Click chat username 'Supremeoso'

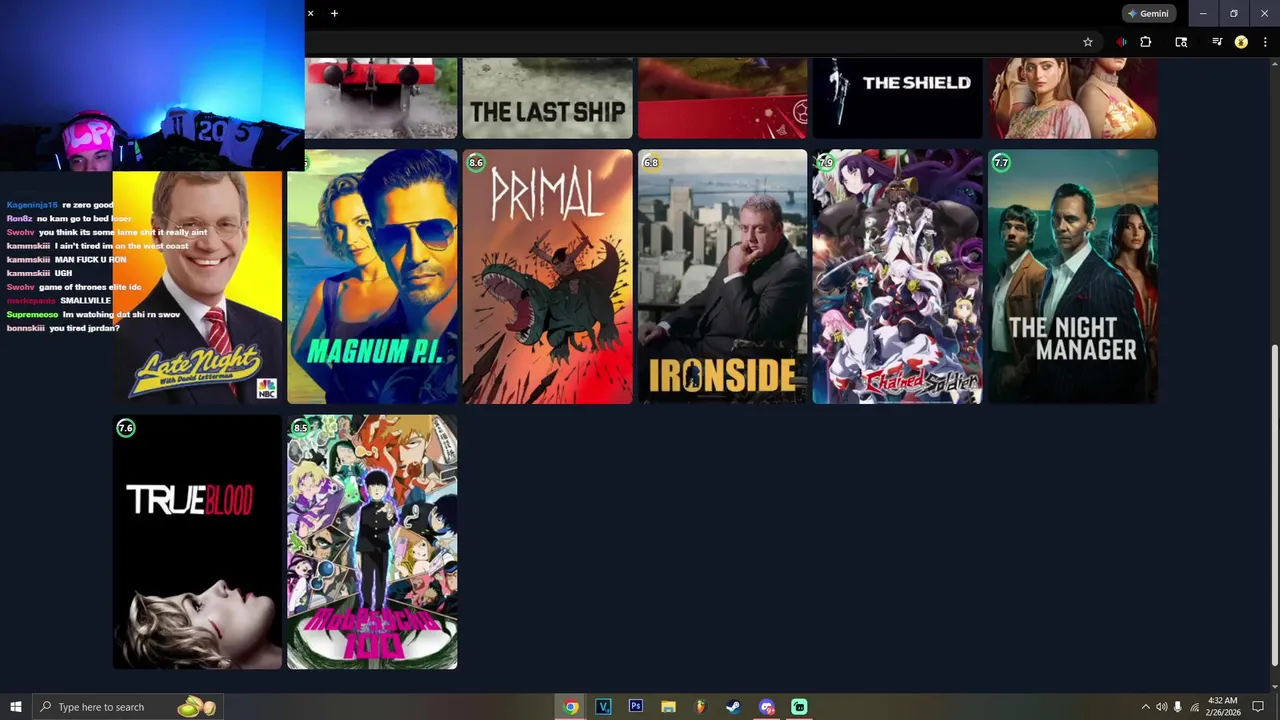click(32, 315)
